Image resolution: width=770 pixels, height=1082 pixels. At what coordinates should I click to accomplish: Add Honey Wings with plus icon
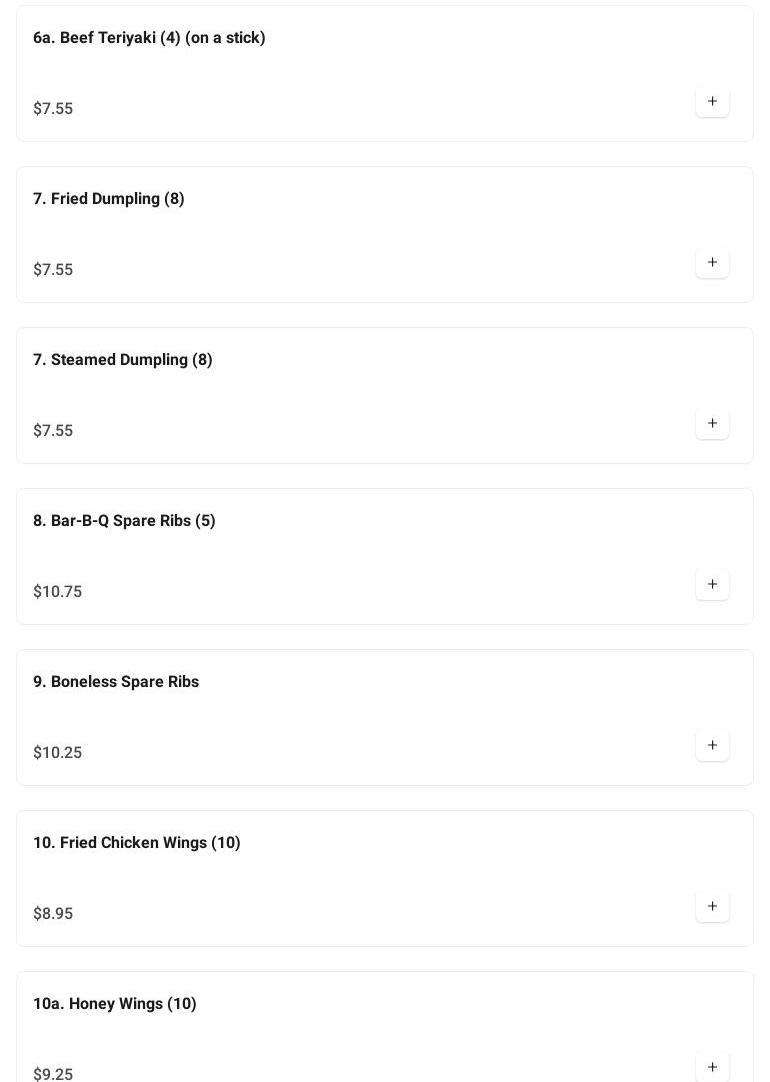click(712, 1066)
